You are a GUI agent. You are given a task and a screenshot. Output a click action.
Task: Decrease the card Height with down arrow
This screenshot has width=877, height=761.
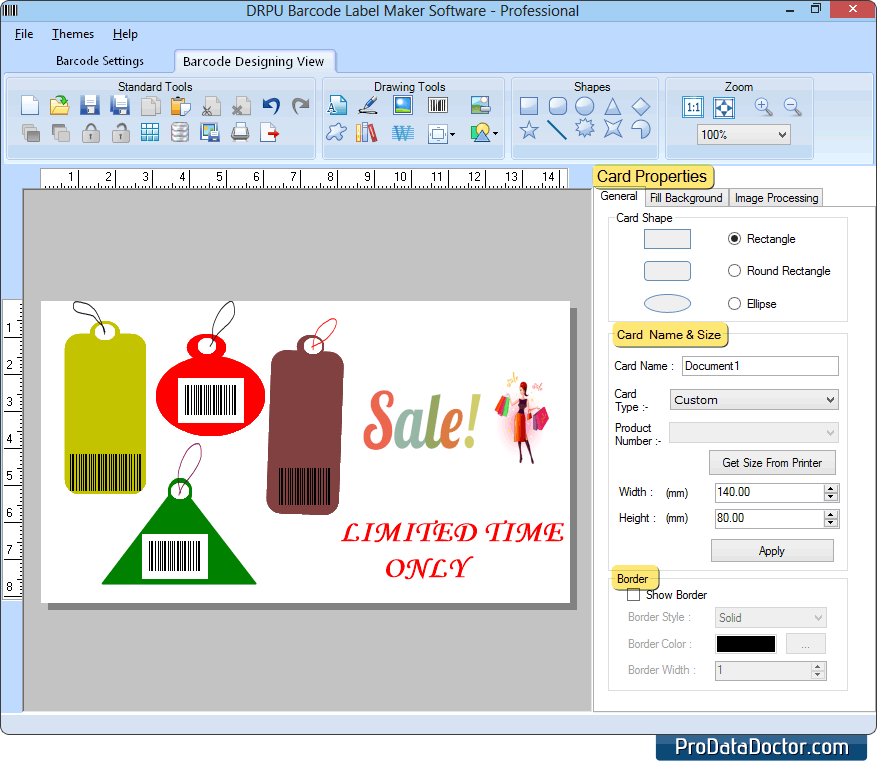[x=831, y=523]
